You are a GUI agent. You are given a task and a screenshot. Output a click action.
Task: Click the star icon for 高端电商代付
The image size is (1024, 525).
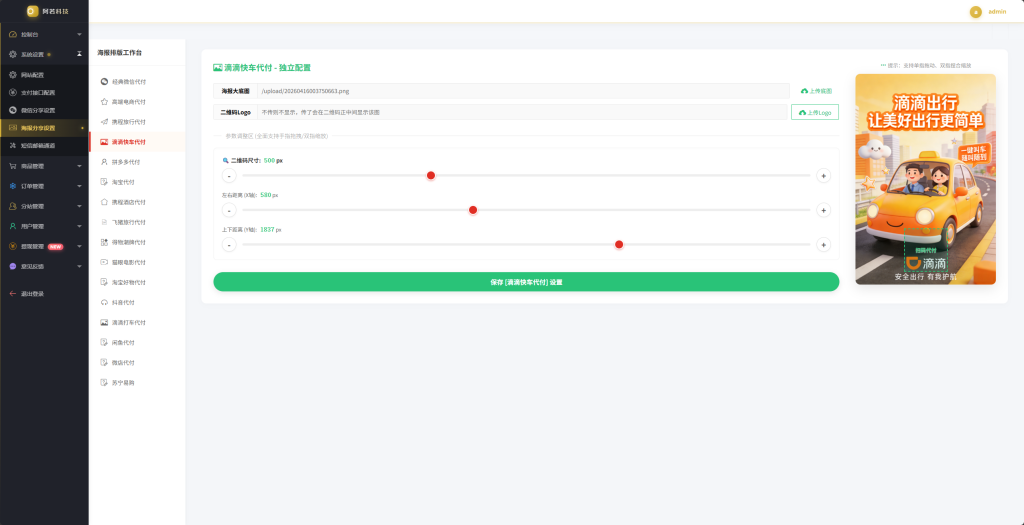[x=104, y=102]
